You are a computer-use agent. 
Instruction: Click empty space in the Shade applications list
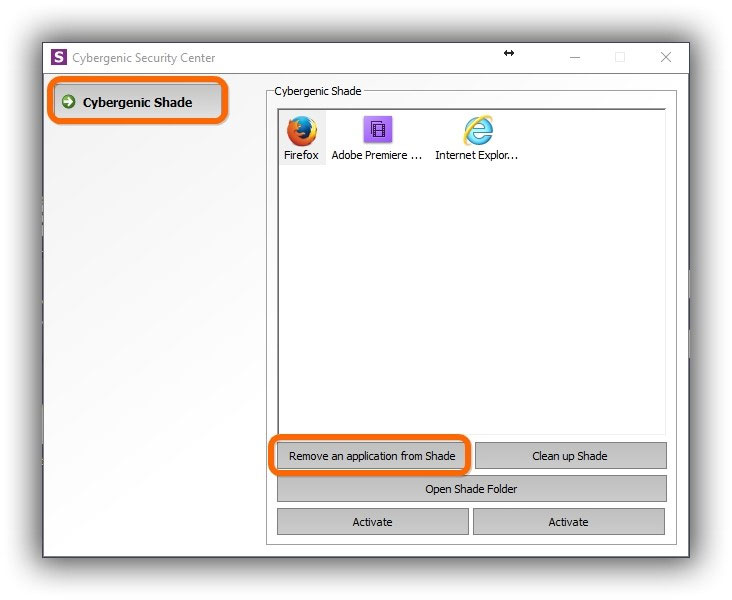470,300
